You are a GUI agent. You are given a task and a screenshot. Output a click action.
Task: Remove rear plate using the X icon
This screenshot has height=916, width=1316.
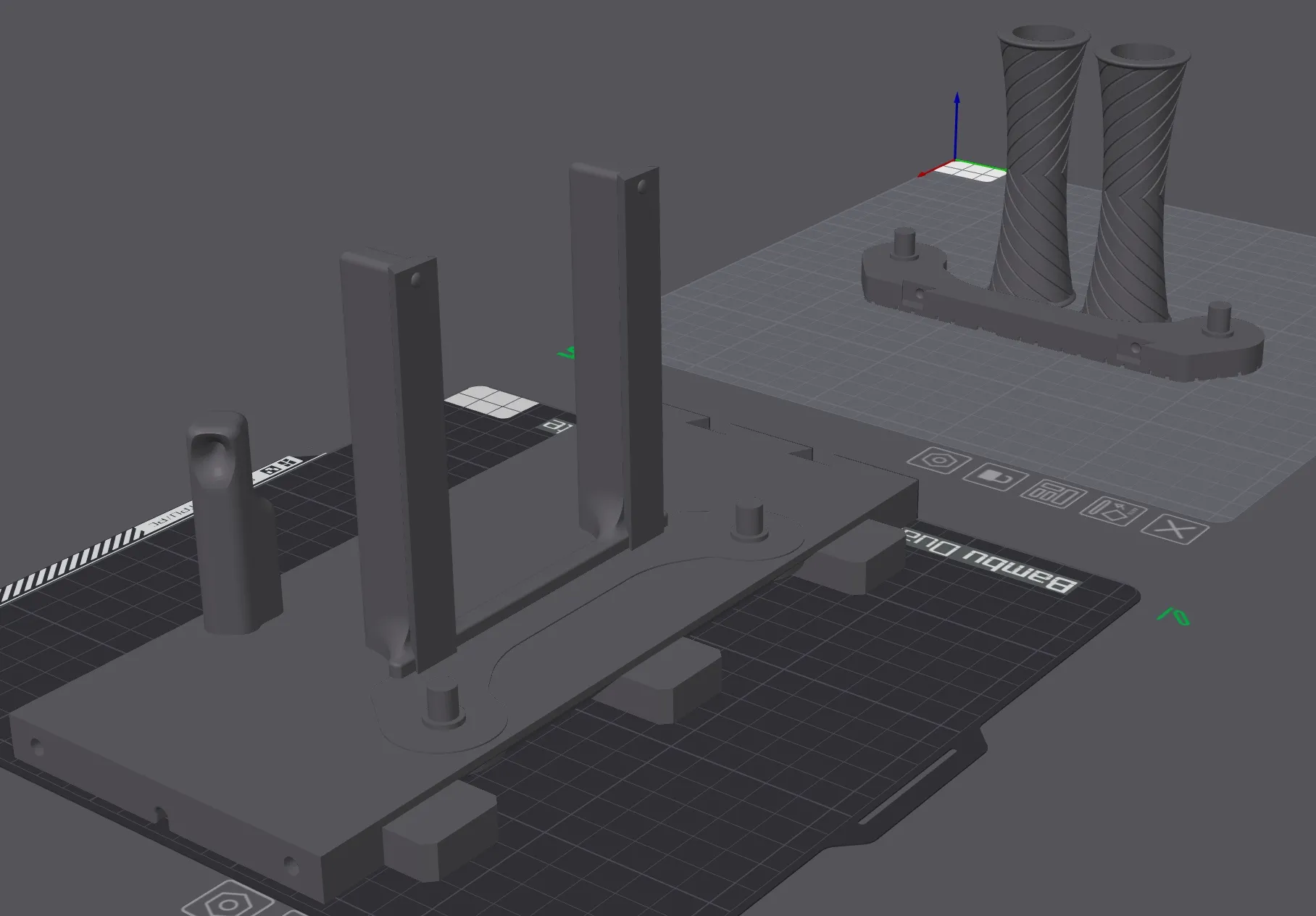(1174, 530)
